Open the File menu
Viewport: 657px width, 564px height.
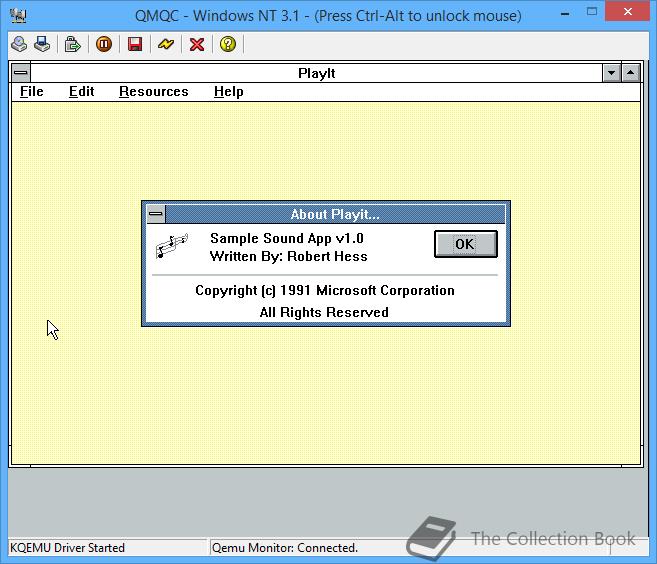pyautogui.click(x=32, y=91)
